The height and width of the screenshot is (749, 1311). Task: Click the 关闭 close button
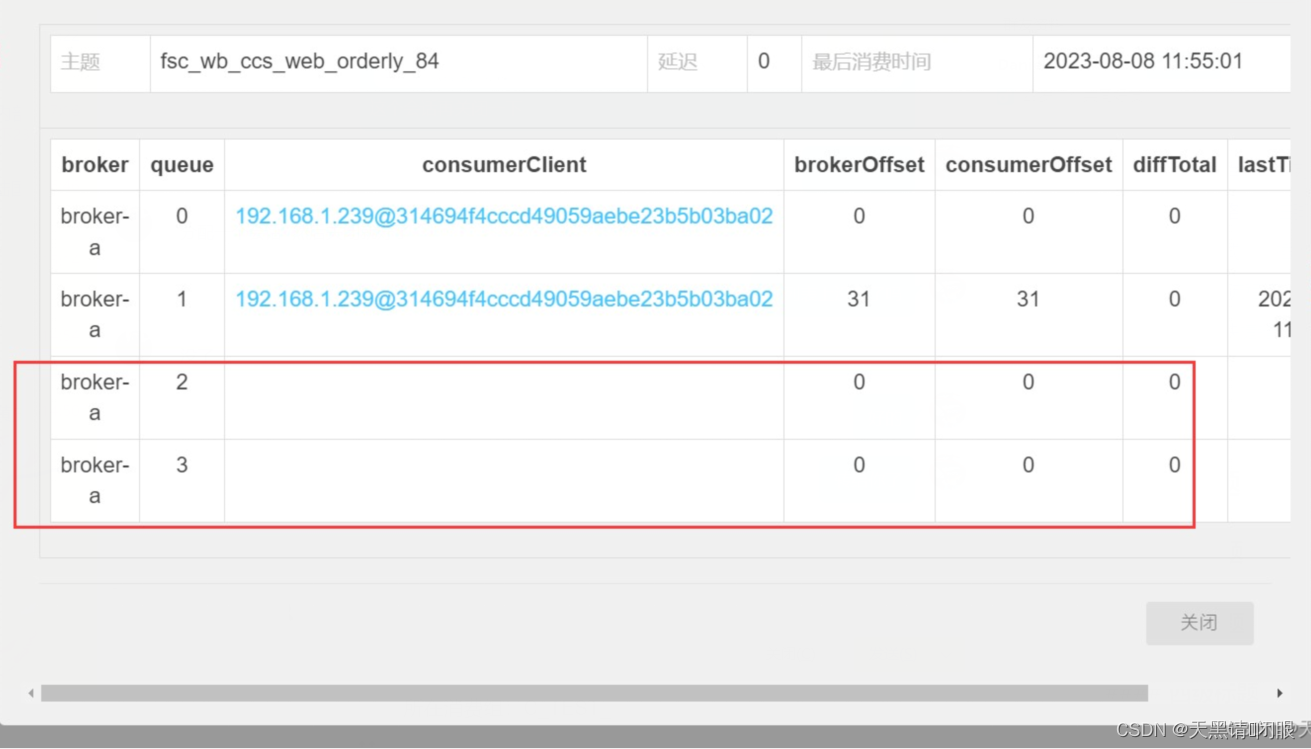point(1199,623)
